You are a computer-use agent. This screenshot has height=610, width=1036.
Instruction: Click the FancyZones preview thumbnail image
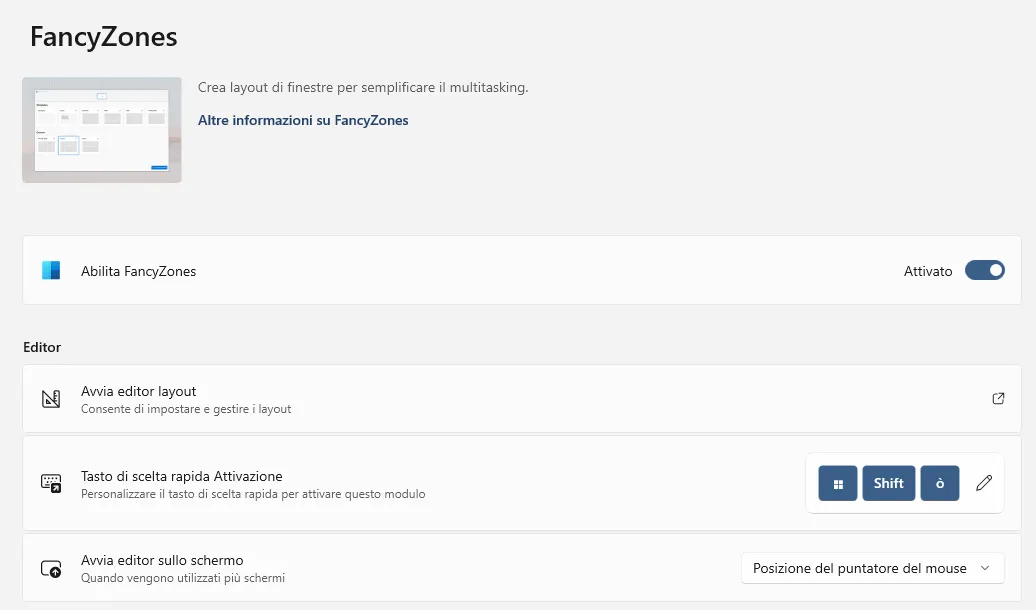click(102, 130)
